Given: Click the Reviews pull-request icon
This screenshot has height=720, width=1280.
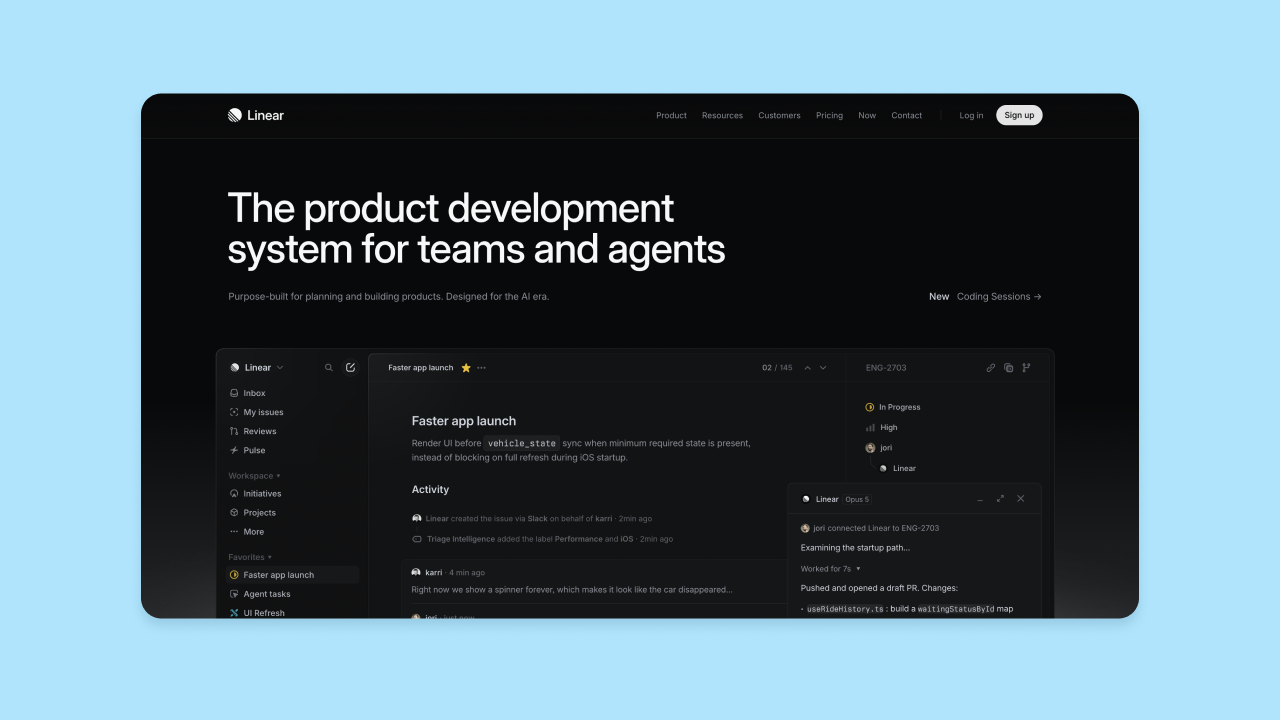Looking at the screenshot, I should click(x=234, y=431).
